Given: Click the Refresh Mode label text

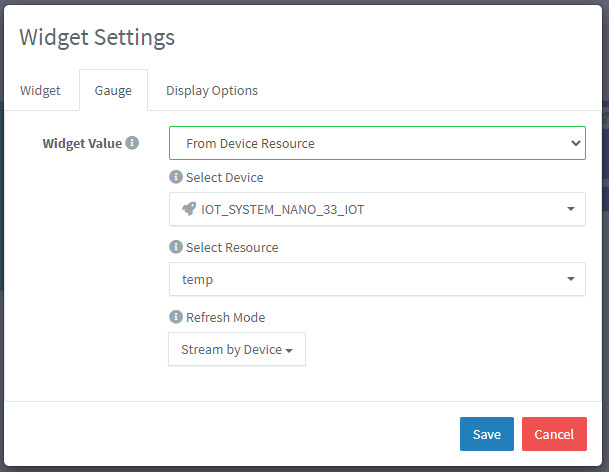Looking at the screenshot, I should point(225,317).
